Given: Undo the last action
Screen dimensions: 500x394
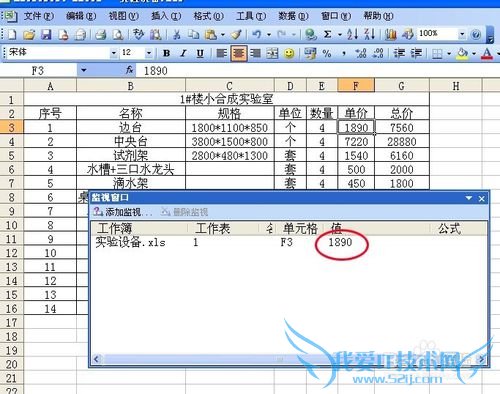Looking at the screenshot, I should click(x=257, y=34).
